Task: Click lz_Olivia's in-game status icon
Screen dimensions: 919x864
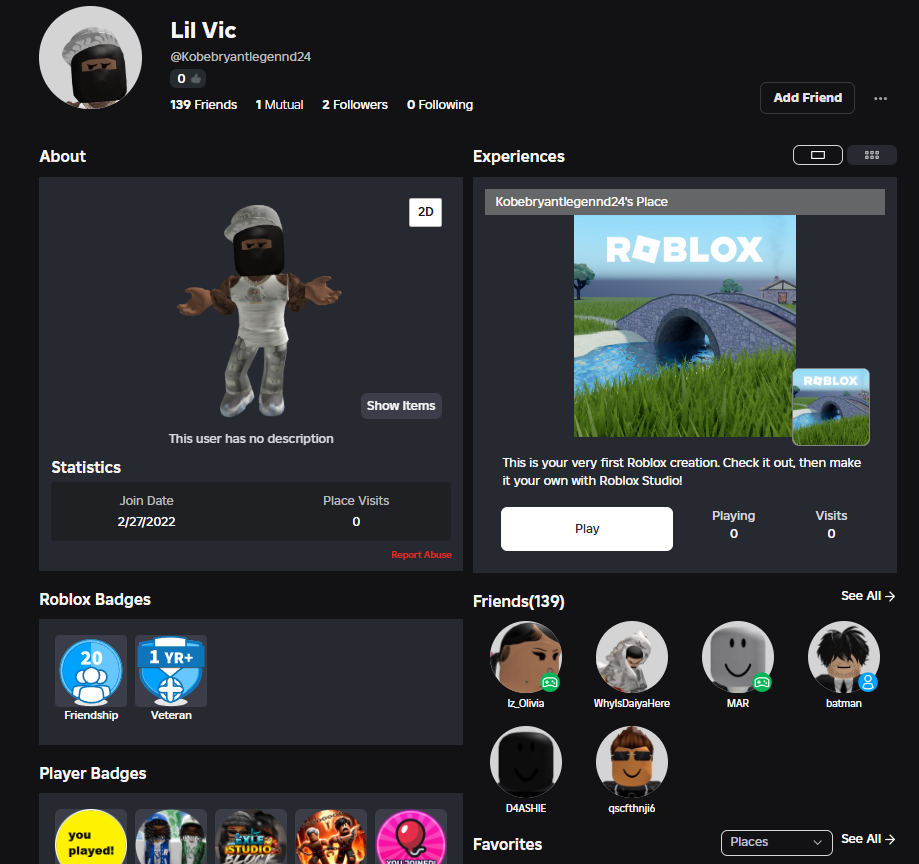Action: (550, 682)
